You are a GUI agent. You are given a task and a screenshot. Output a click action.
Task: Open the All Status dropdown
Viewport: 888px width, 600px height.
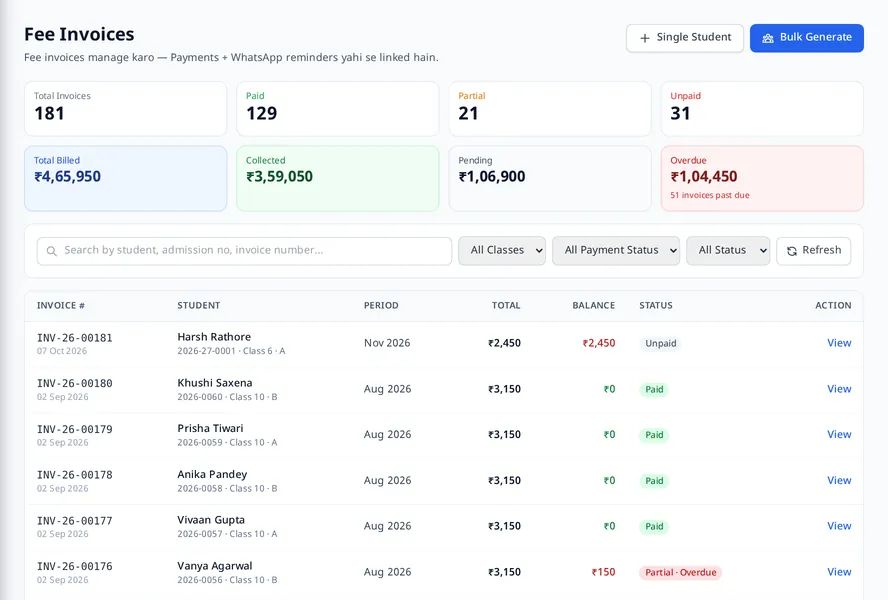(x=728, y=250)
